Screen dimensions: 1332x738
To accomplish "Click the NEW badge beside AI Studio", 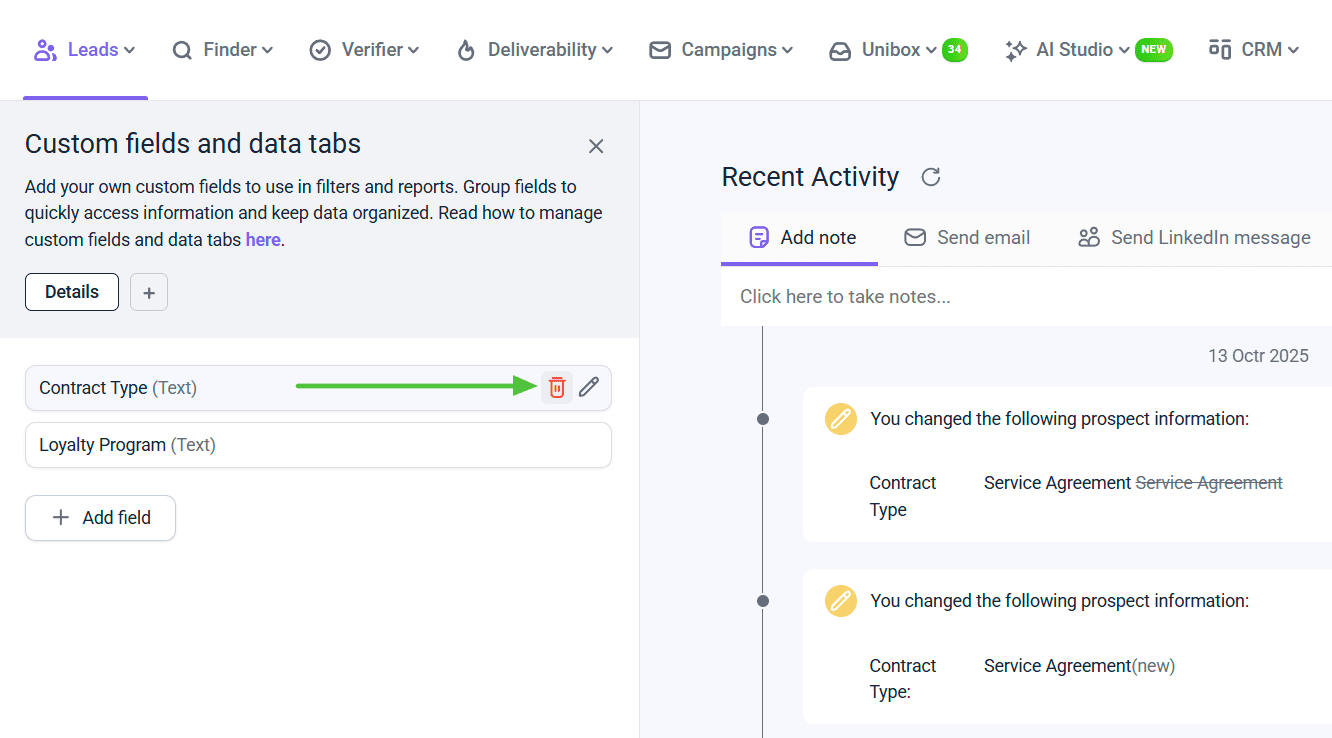I will pos(1153,50).
